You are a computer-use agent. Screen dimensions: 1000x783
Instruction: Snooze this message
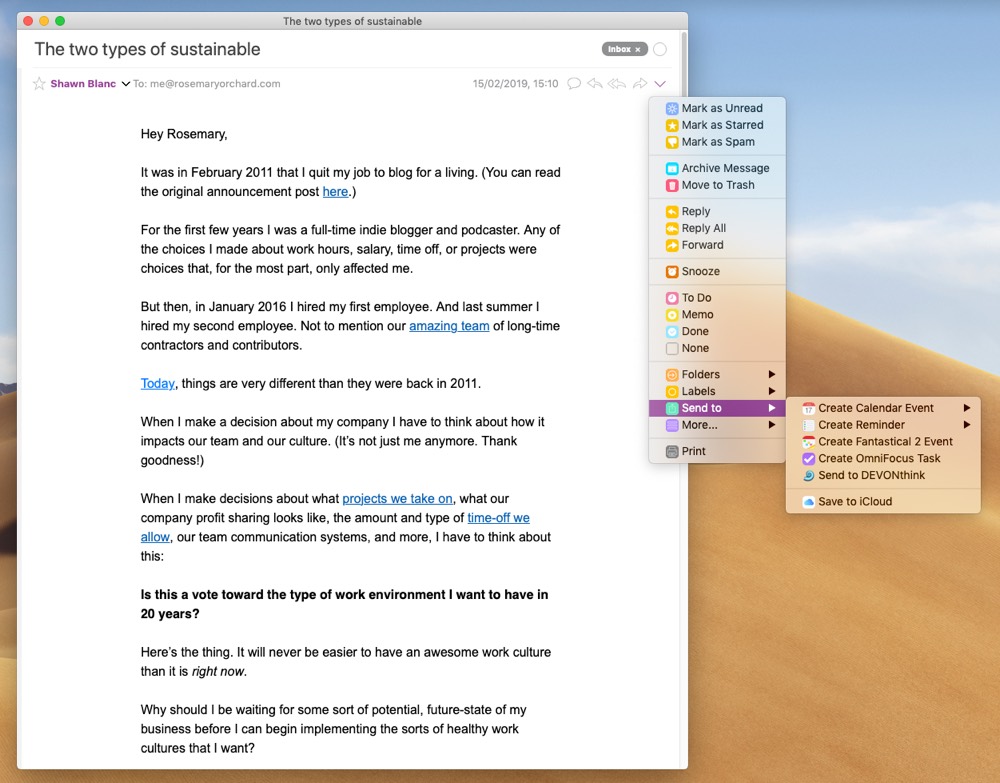717,271
